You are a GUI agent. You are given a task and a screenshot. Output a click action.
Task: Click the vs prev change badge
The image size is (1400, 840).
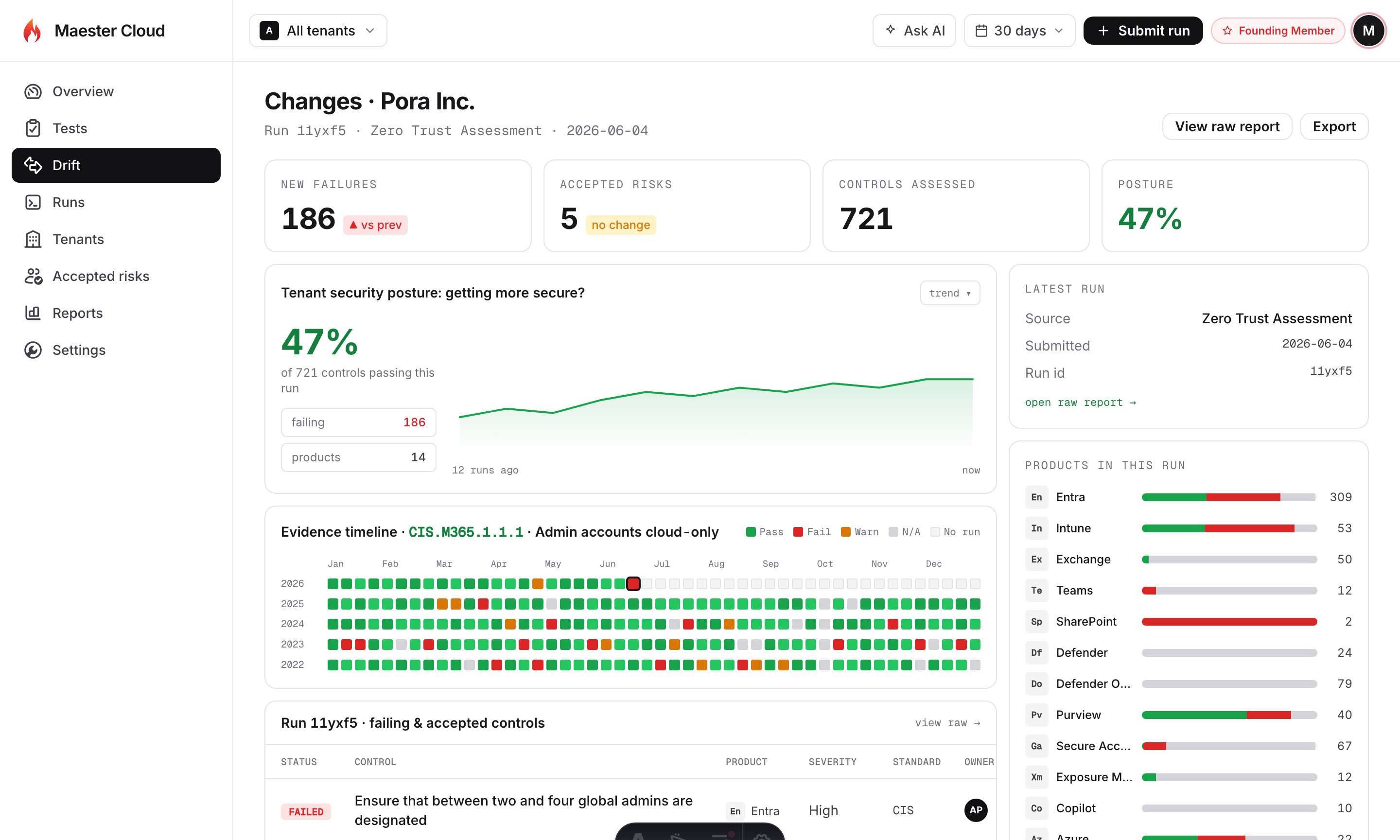(x=375, y=225)
